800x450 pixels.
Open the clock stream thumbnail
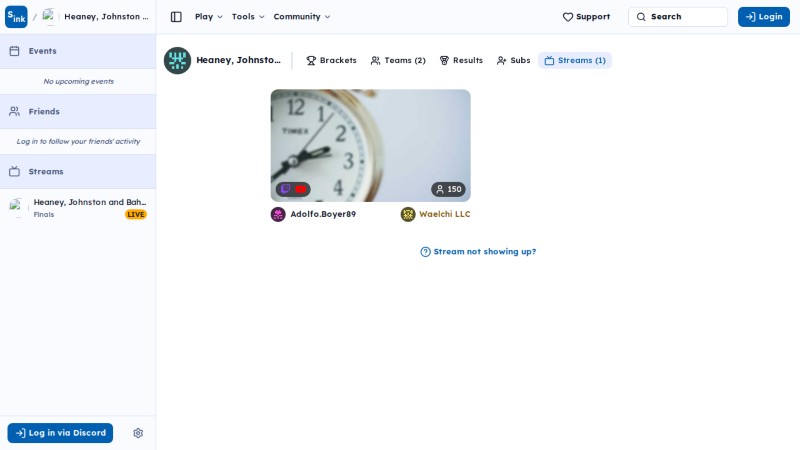click(370, 145)
